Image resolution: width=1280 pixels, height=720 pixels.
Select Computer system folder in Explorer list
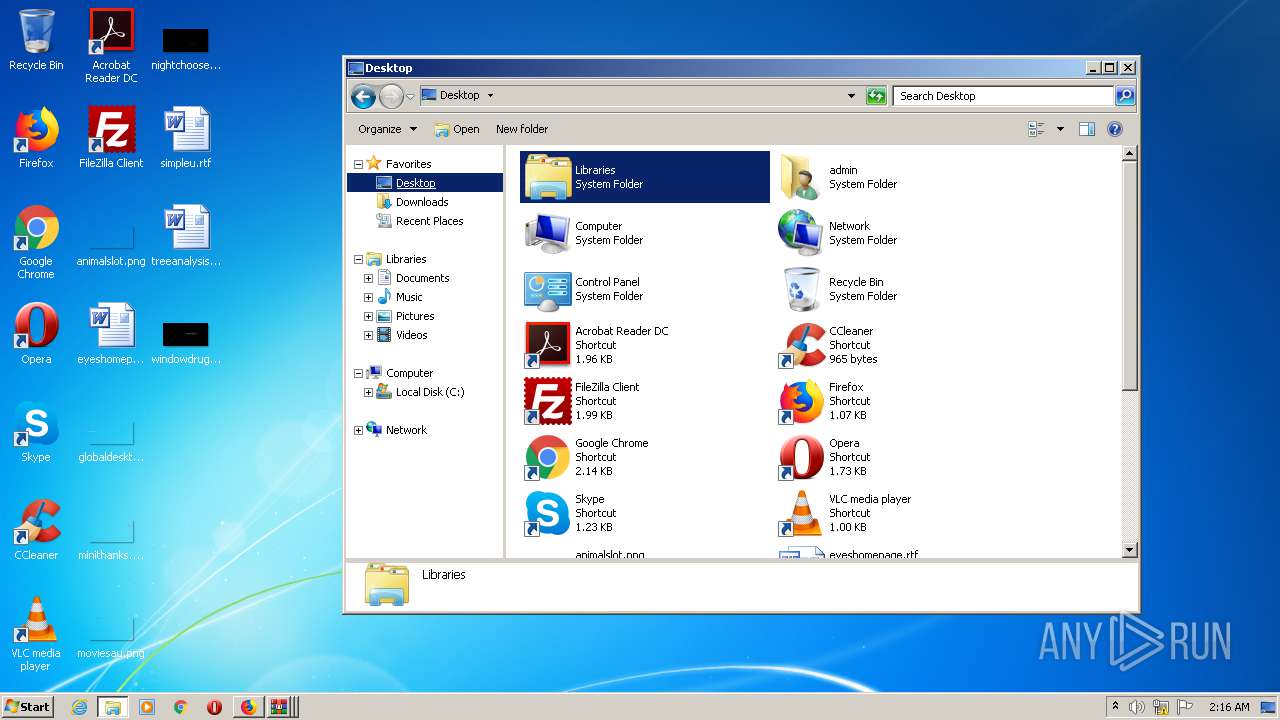645,233
